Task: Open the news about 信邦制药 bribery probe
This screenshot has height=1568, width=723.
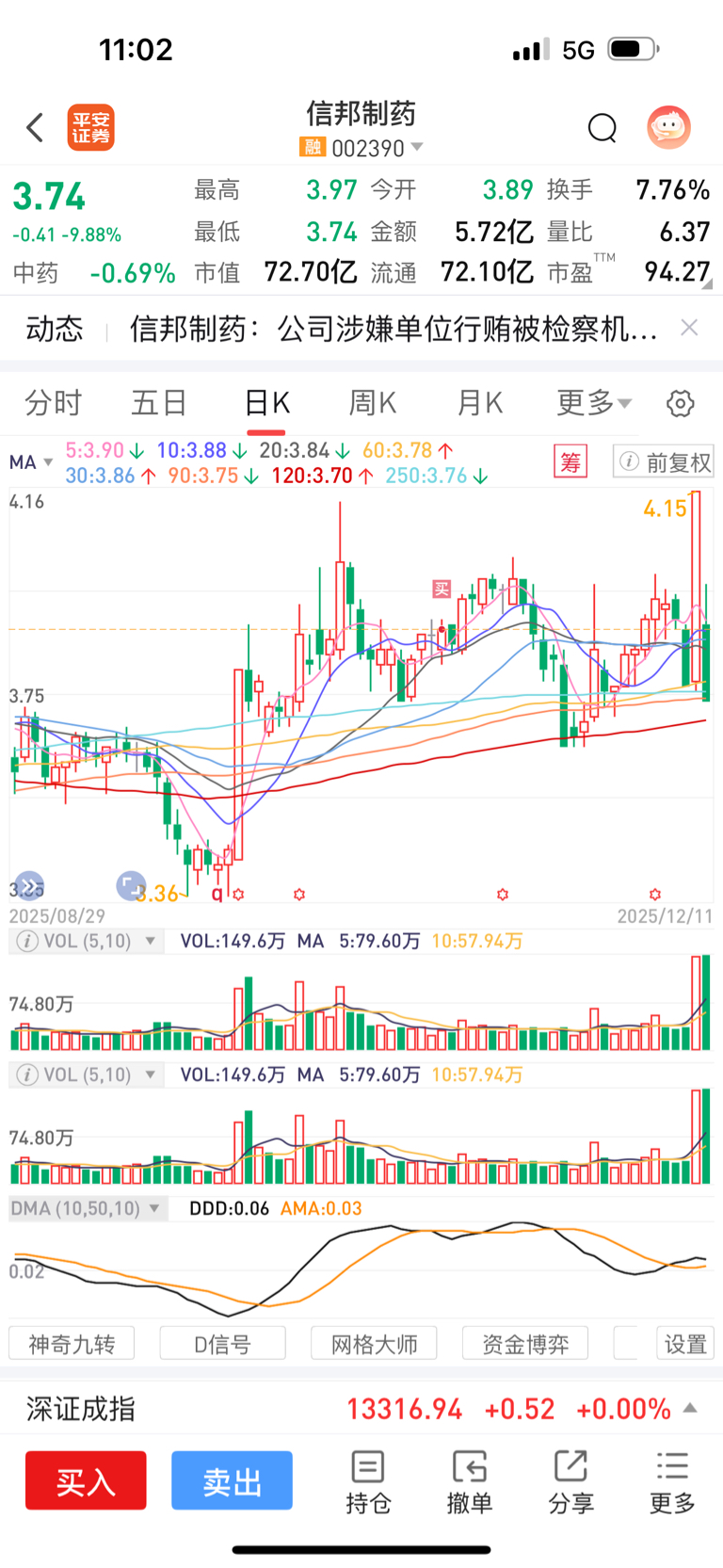Action: click(393, 329)
